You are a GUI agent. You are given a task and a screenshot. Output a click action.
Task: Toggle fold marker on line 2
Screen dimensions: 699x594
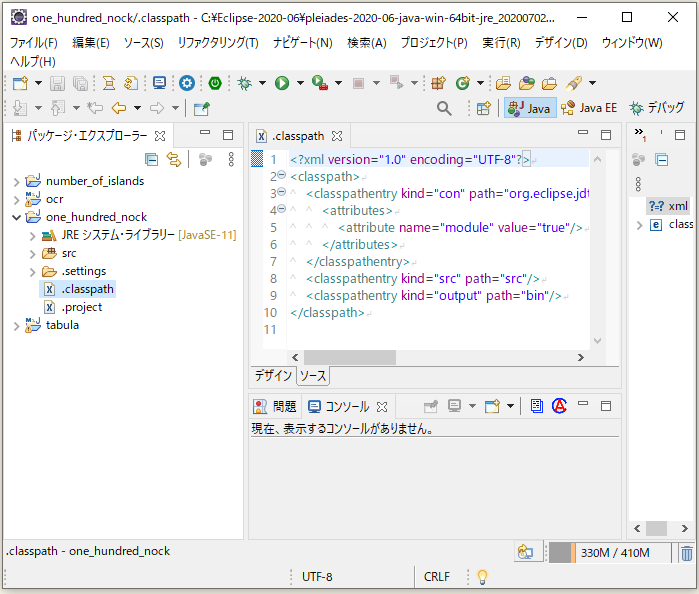click(282, 175)
